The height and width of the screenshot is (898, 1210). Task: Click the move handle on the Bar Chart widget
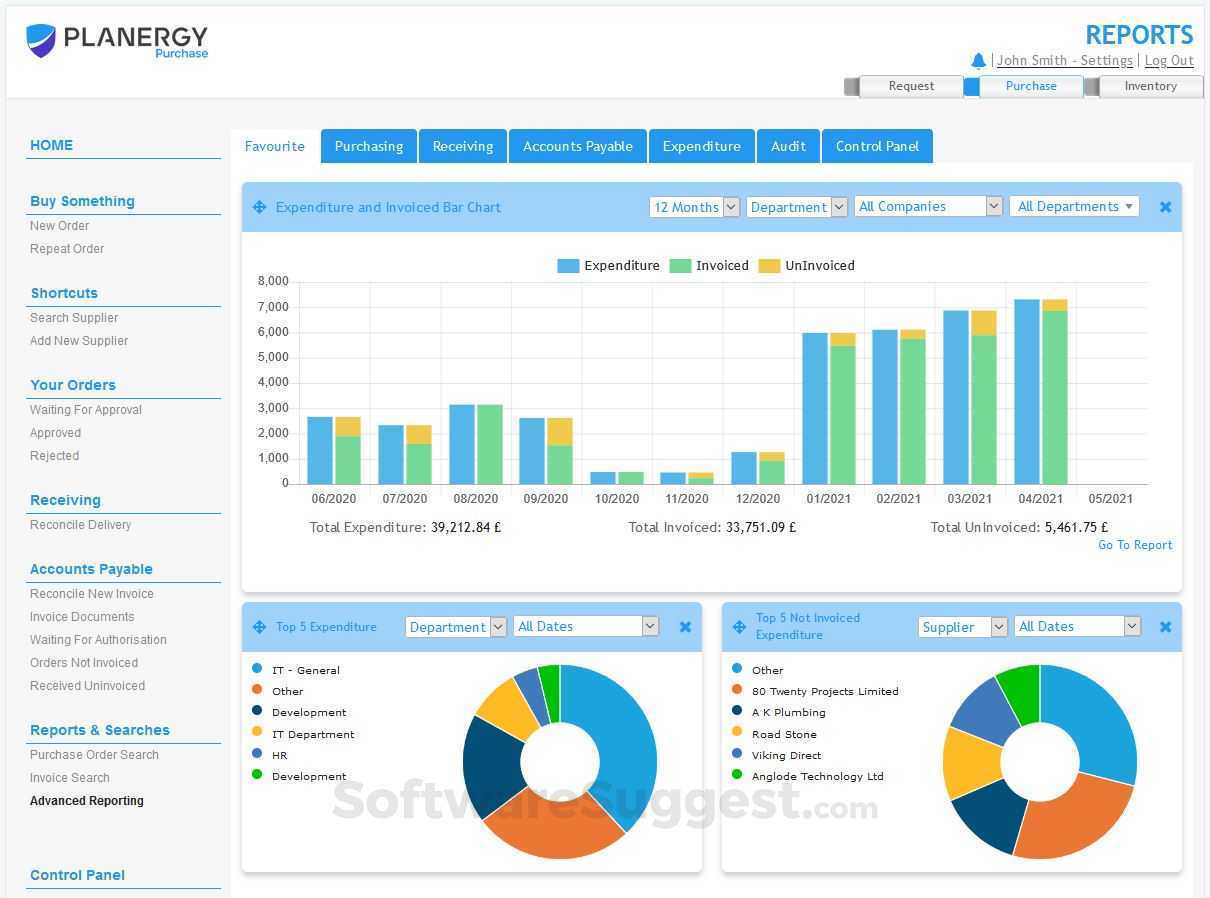point(259,207)
